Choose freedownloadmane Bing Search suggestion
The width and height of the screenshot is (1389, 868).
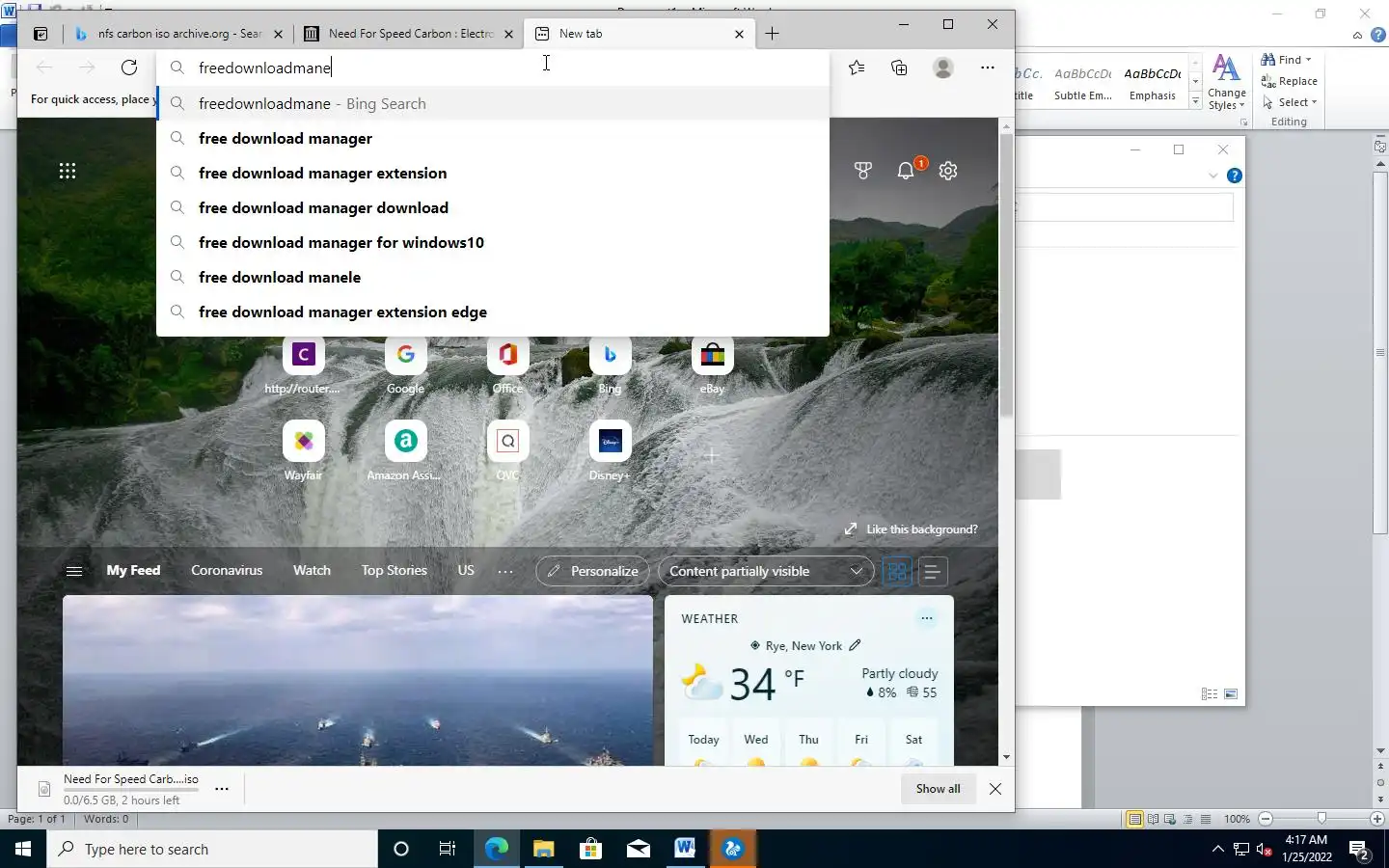pos(493,104)
